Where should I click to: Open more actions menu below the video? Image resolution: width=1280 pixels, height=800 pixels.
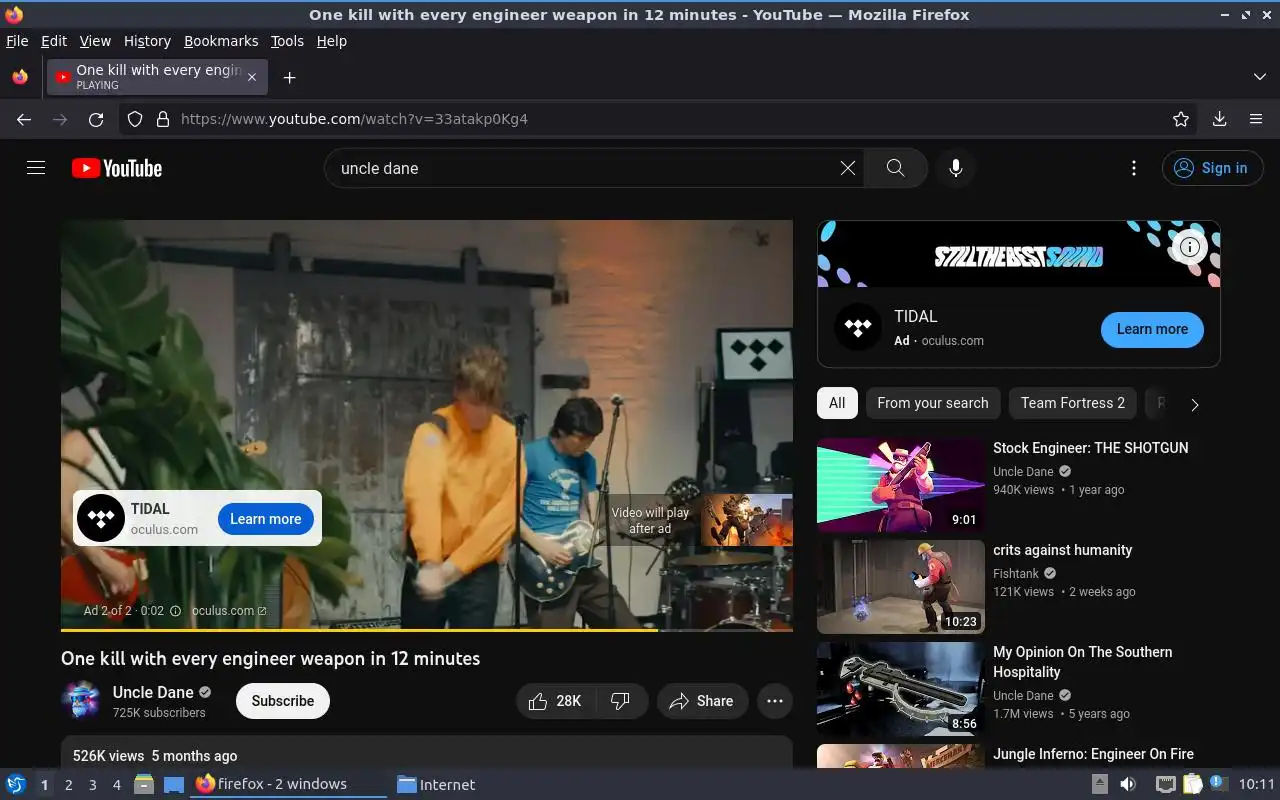[775, 701]
